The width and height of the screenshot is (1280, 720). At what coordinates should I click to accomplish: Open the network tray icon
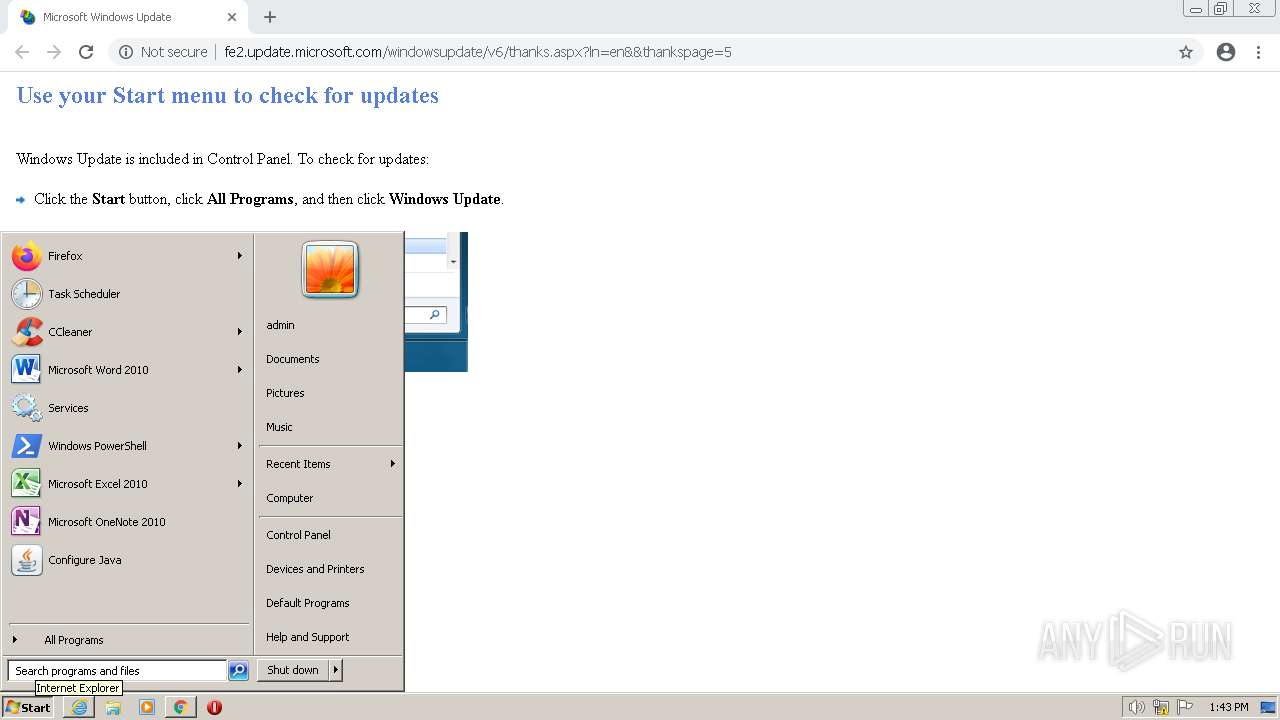[x=1161, y=707]
